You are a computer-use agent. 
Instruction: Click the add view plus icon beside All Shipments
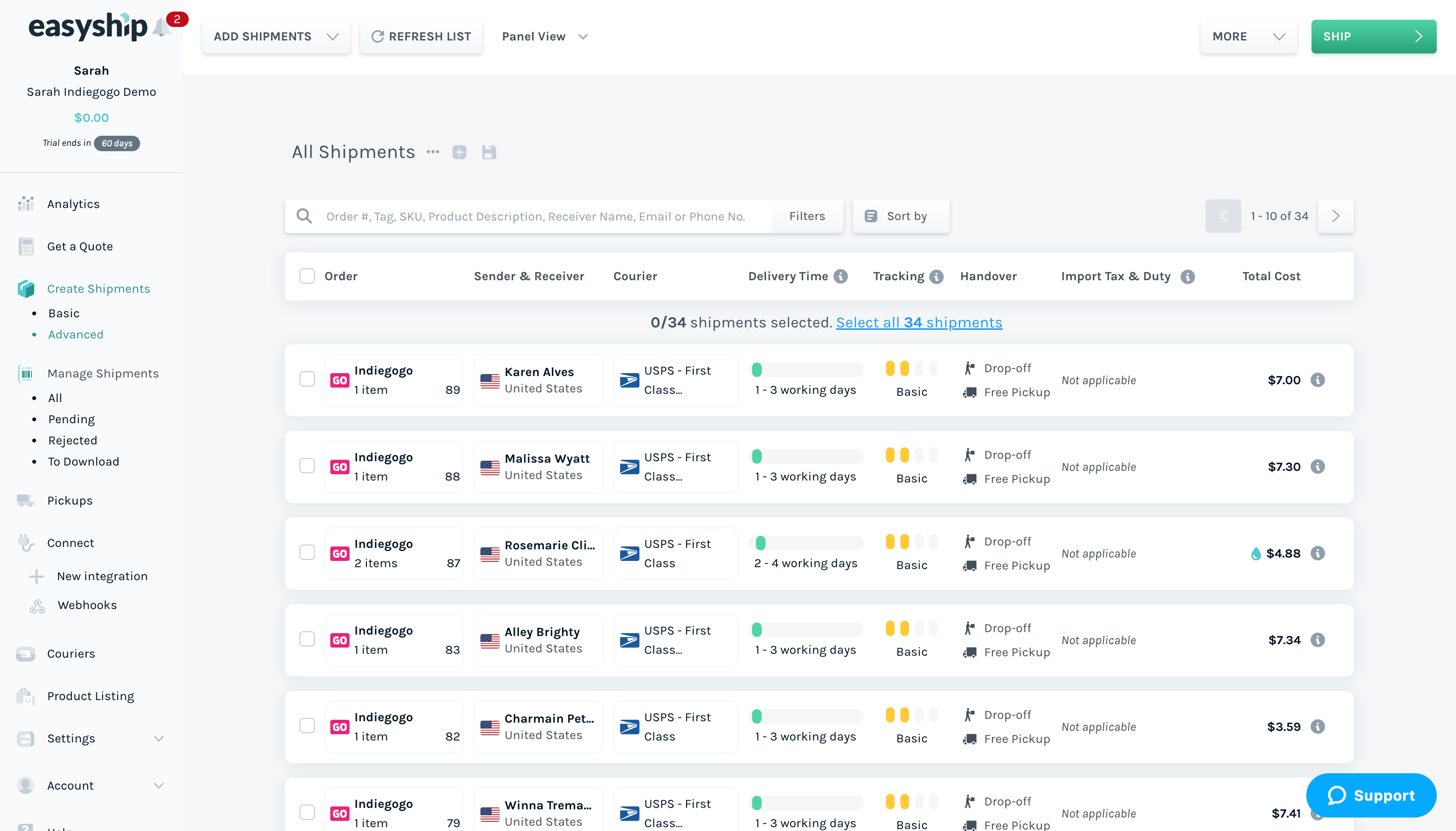tap(459, 152)
